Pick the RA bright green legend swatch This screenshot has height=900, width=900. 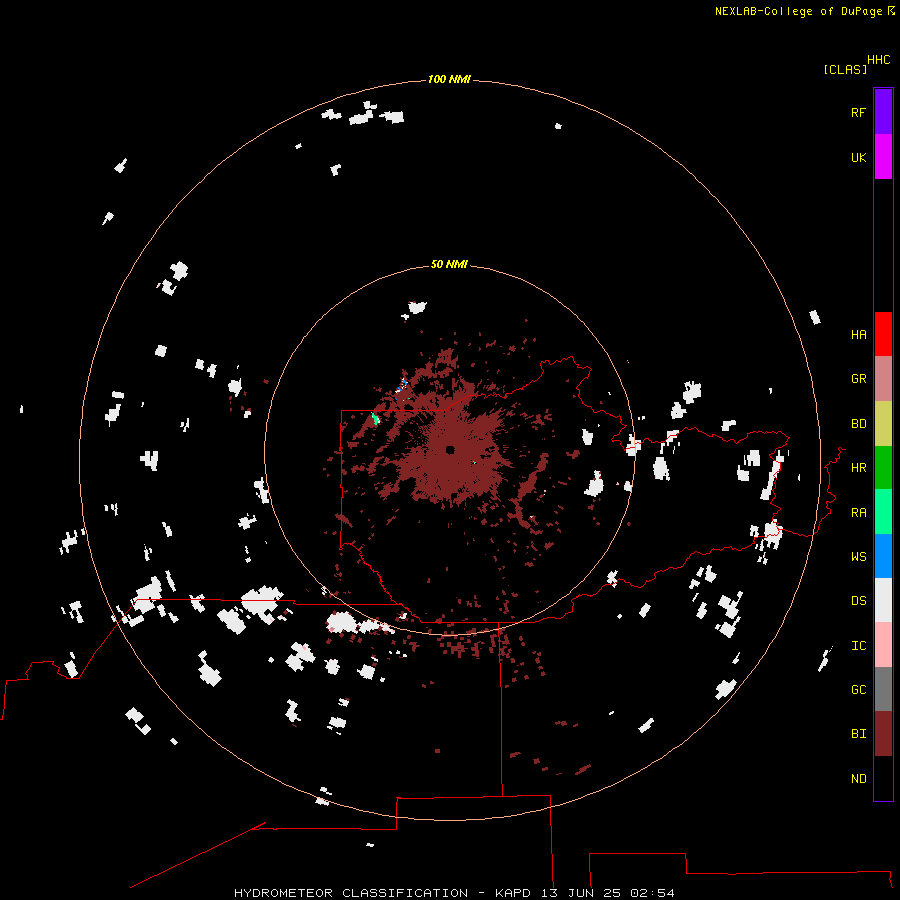[x=883, y=512]
